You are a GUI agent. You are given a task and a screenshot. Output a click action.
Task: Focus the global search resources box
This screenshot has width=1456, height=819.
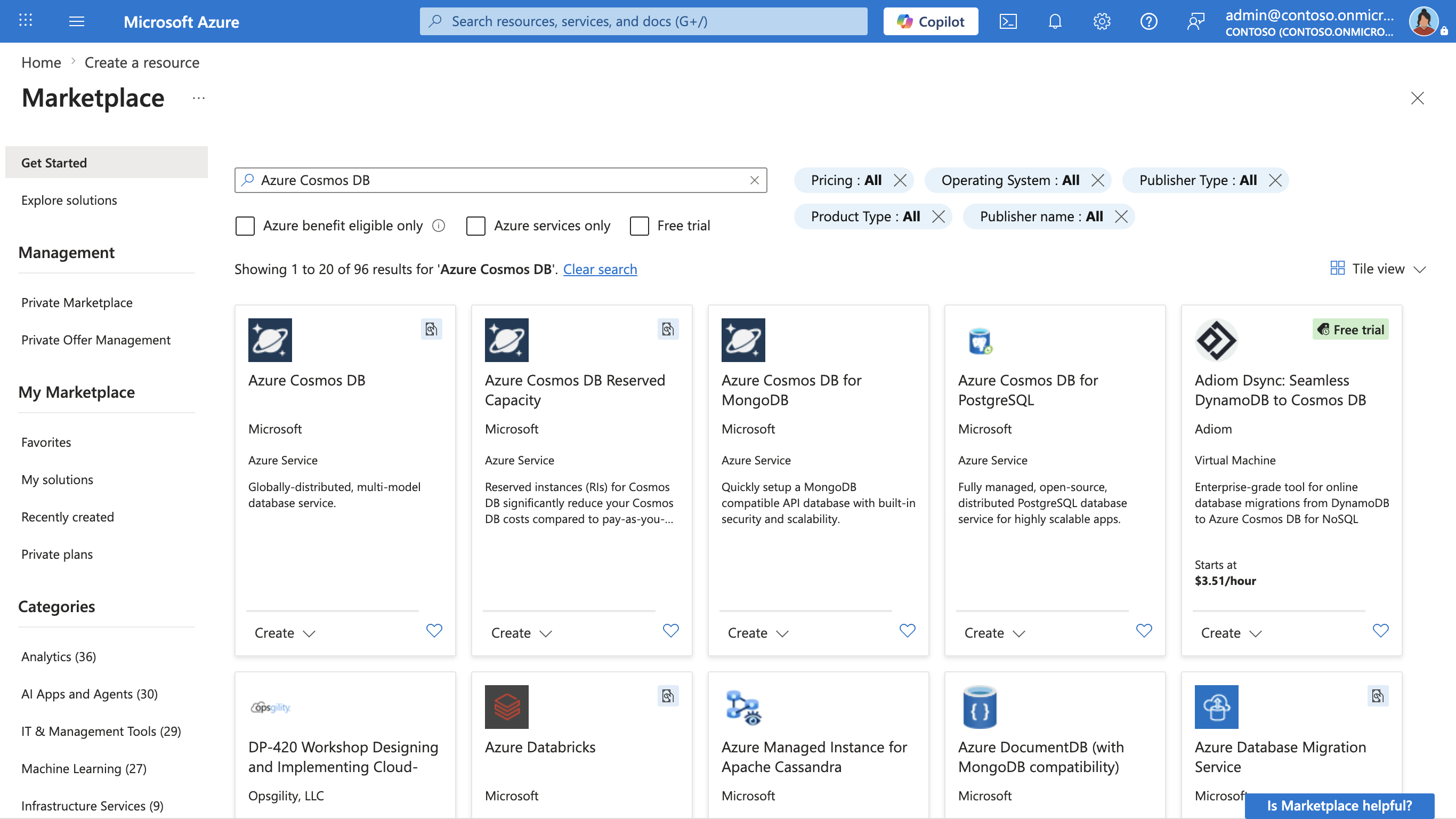[643, 21]
